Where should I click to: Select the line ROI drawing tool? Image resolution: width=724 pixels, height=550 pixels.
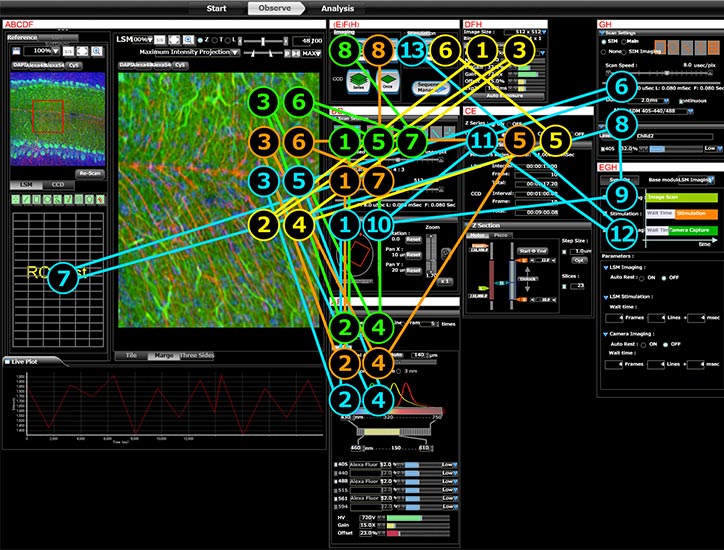pyautogui.click(x=26, y=199)
